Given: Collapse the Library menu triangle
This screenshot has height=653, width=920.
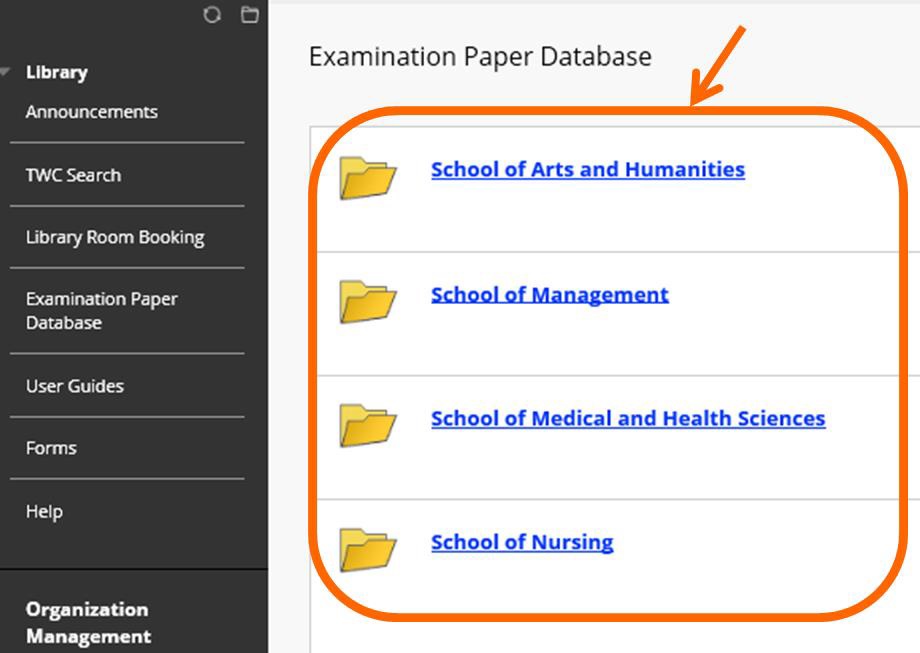Looking at the screenshot, I should tap(5, 72).
